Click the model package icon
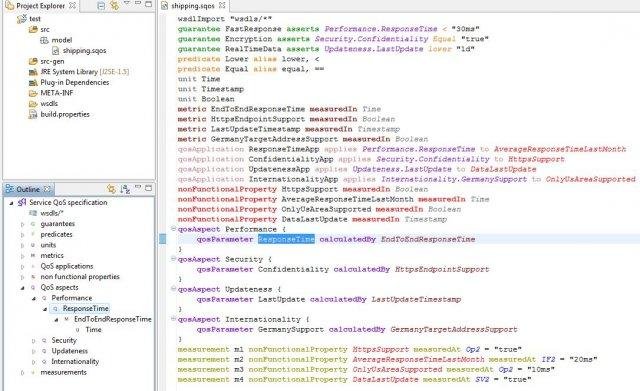The width and height of the screenshot is (640, 391). point(44,40)
